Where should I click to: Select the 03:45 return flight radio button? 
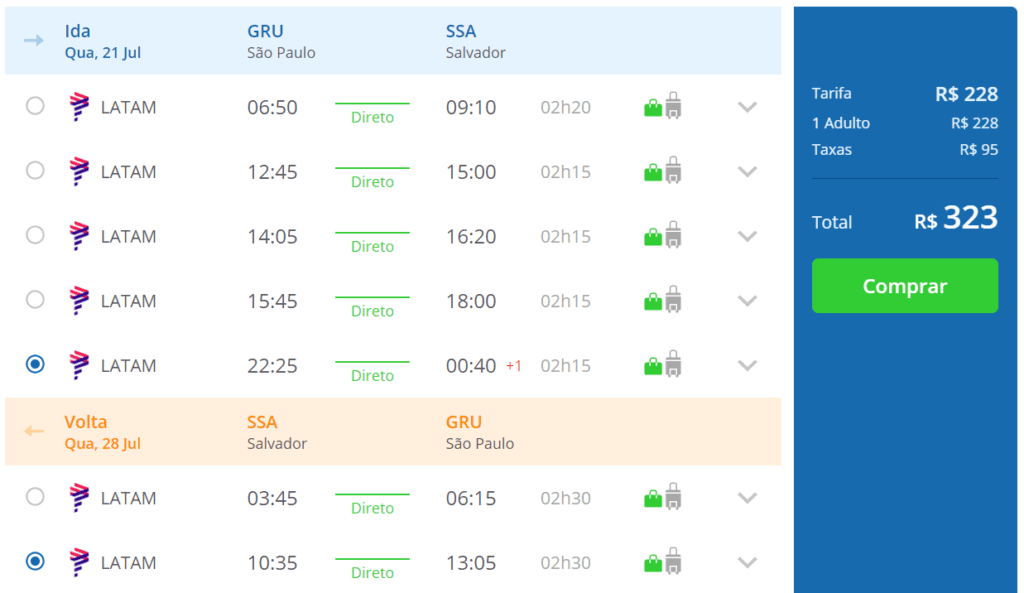click(x=35, y=497)
